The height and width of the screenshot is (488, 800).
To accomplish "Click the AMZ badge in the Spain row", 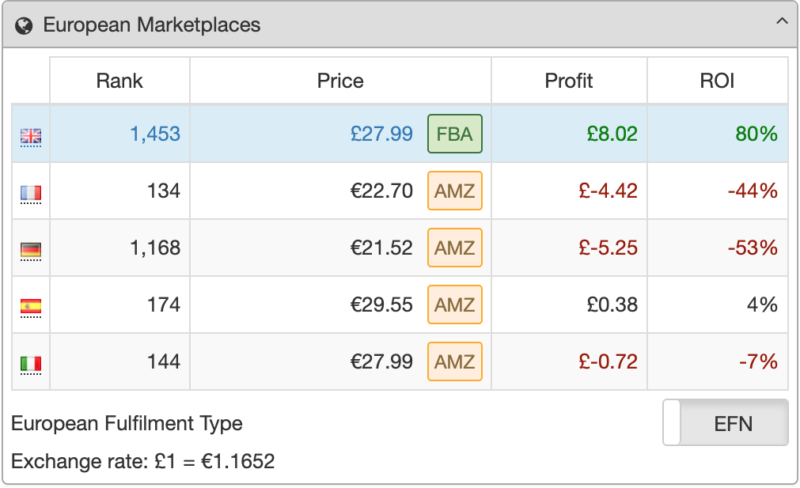I will click(x=455, y=305).
